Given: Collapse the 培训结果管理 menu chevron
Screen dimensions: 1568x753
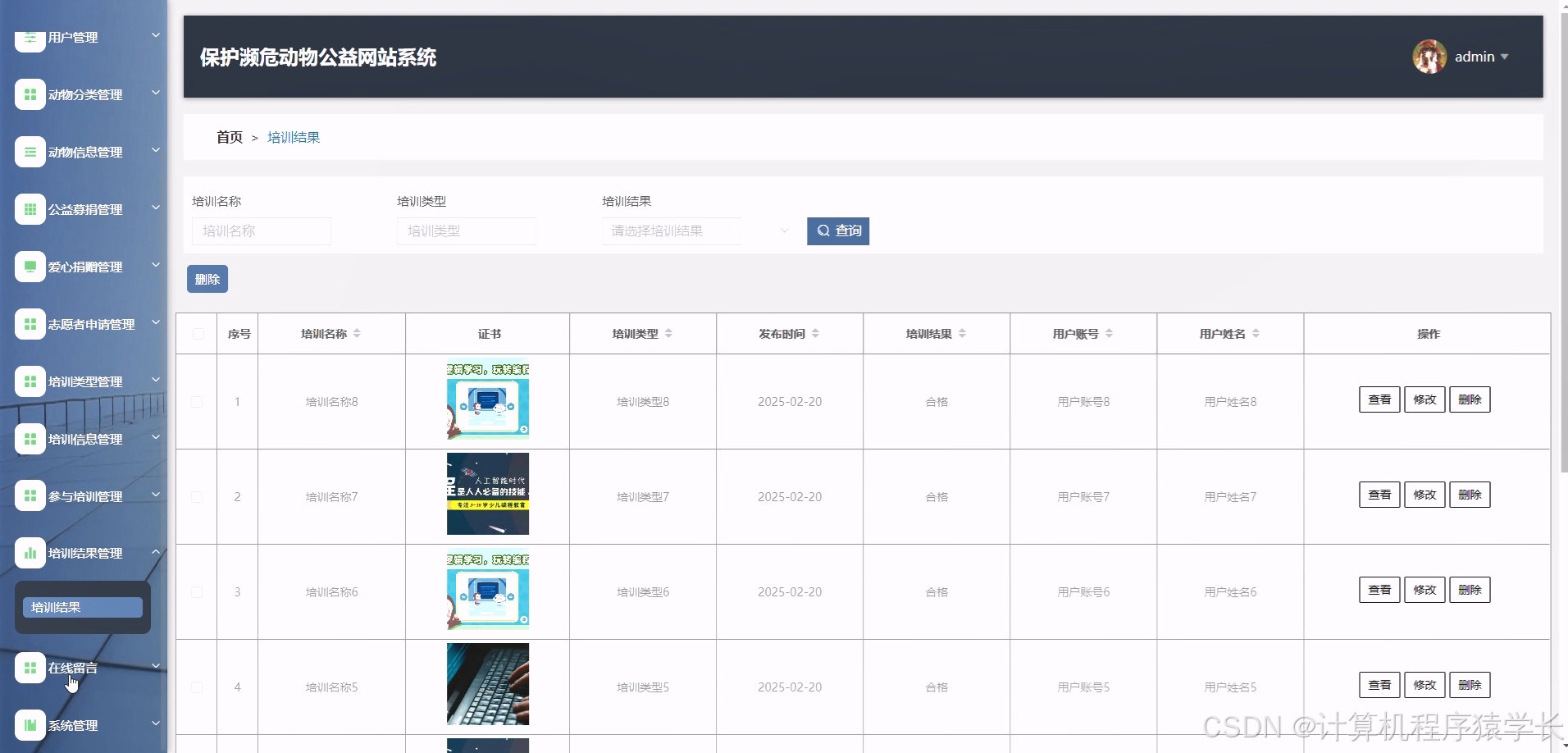Looking at the screenshot, I should point(156,552).
